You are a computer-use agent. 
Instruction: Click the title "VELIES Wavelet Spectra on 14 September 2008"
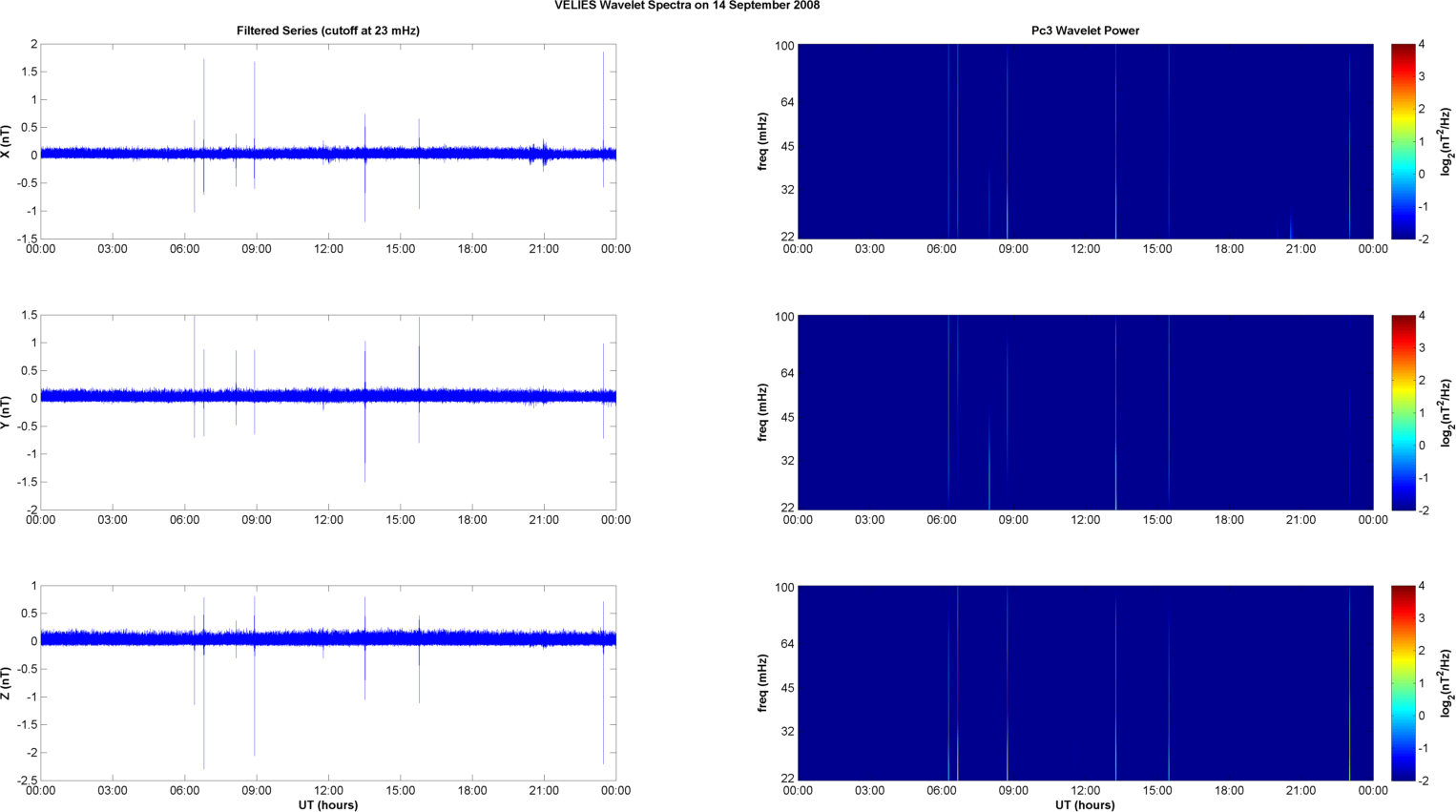687,6
